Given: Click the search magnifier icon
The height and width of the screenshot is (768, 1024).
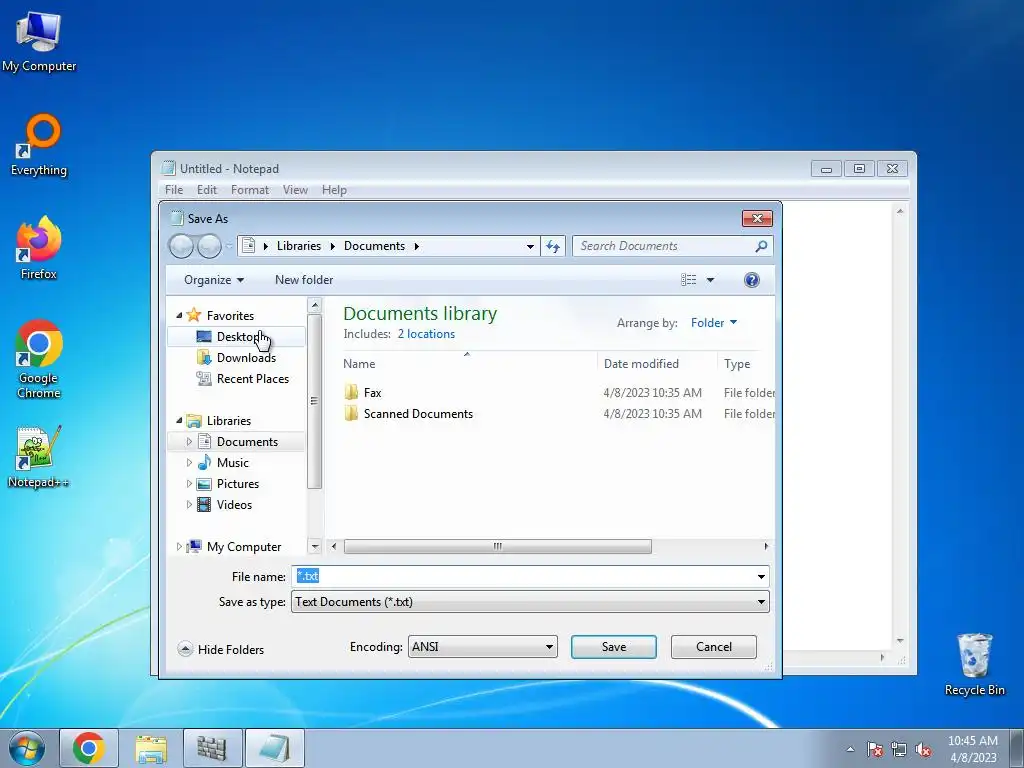Looking at the screenshot, I should 761,246.
